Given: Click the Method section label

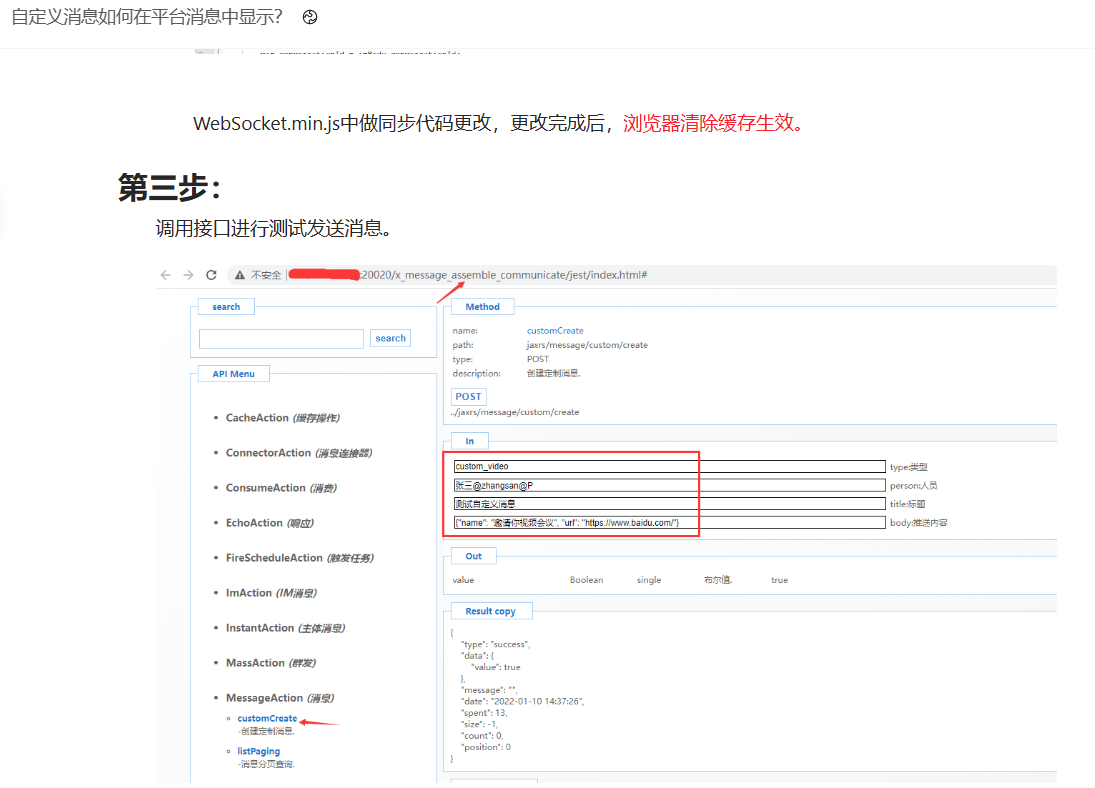Looking at the screenshot, I should tap(483, 307).
